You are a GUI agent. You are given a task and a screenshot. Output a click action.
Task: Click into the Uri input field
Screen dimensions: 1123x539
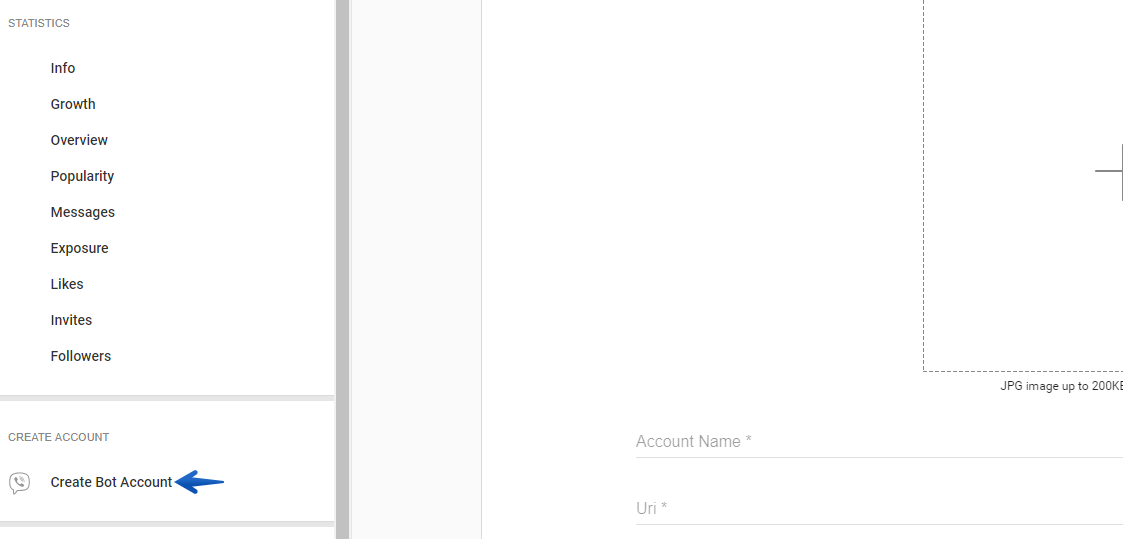[x=879, y=508]
